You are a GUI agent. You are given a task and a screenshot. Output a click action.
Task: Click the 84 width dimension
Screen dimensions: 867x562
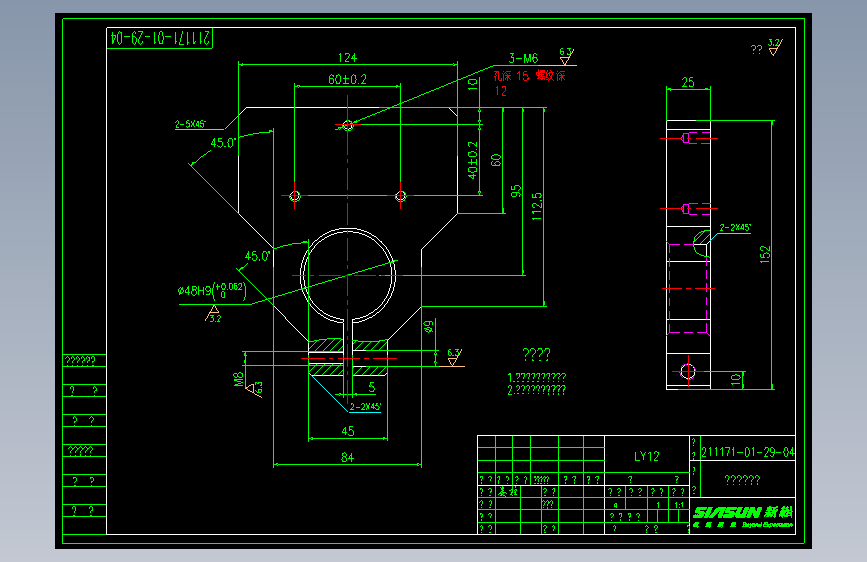pos(347,457)
